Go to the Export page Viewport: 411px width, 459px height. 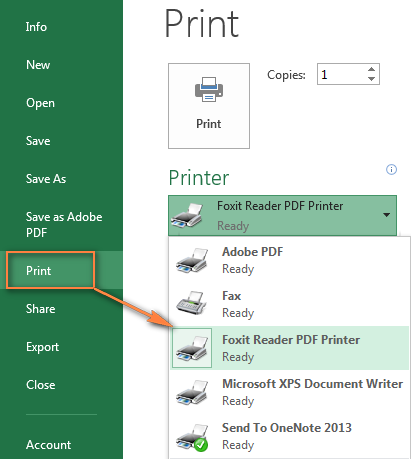(42, 347)
